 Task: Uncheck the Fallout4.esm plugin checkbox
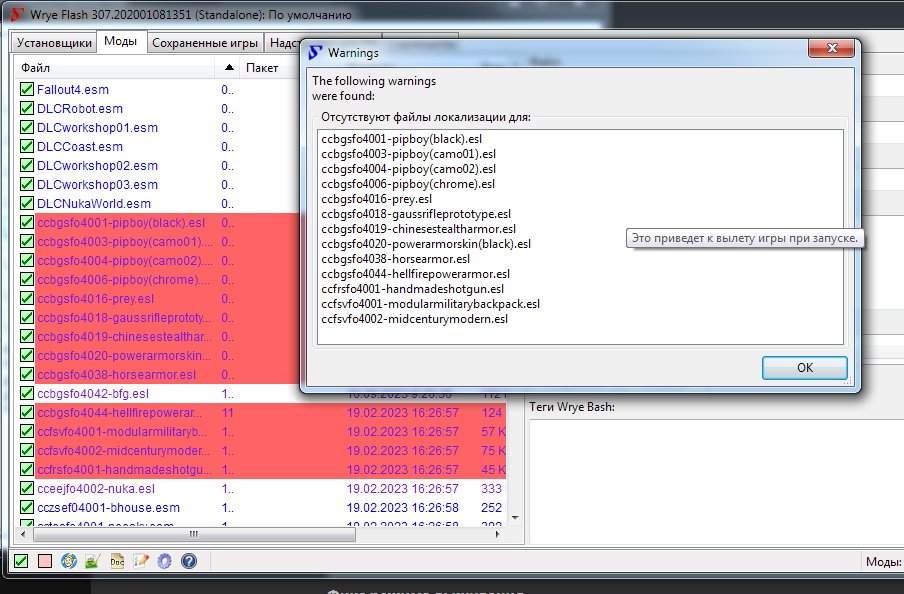click(27, 90)
